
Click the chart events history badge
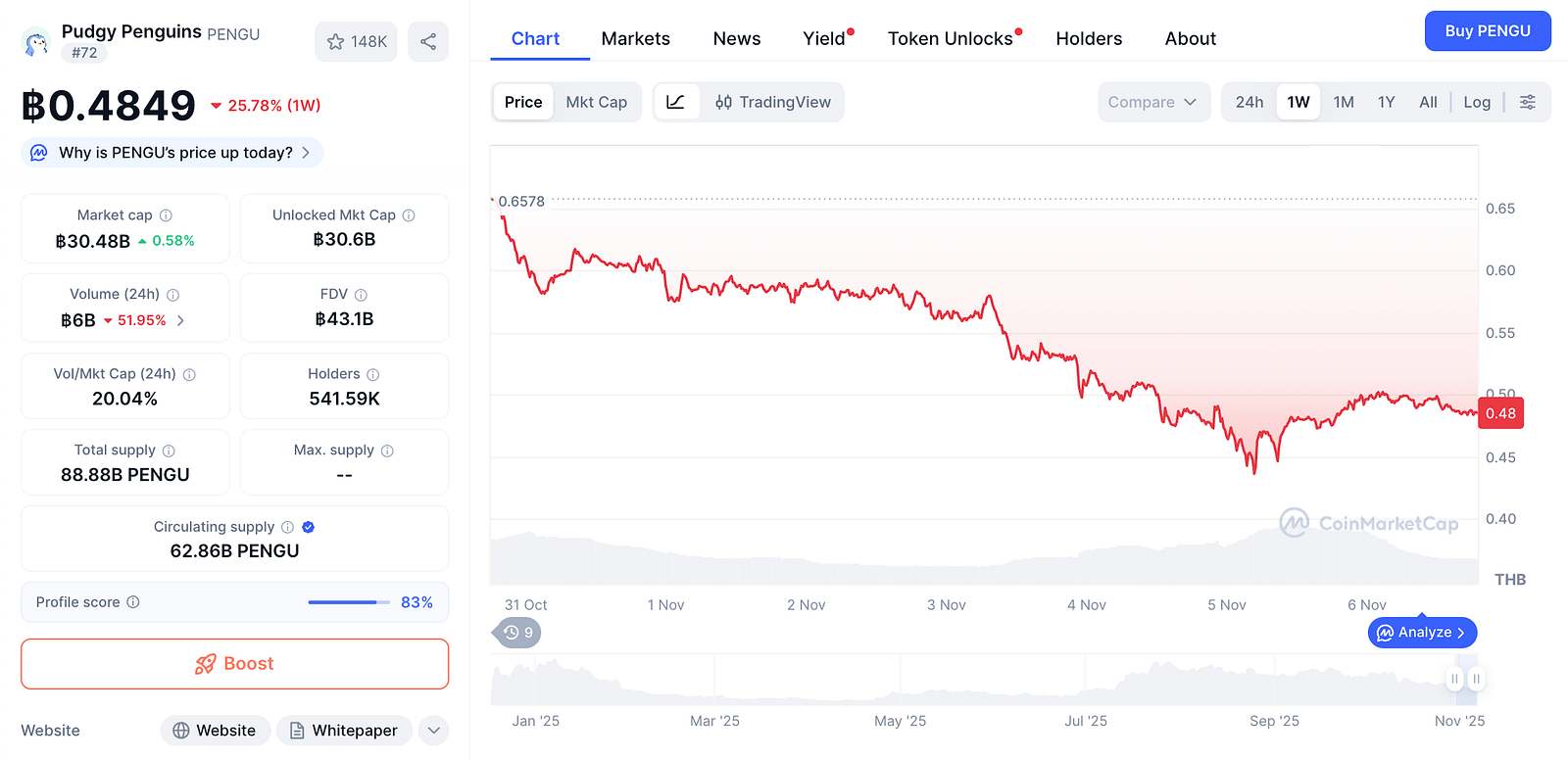[x=516, y=633]
